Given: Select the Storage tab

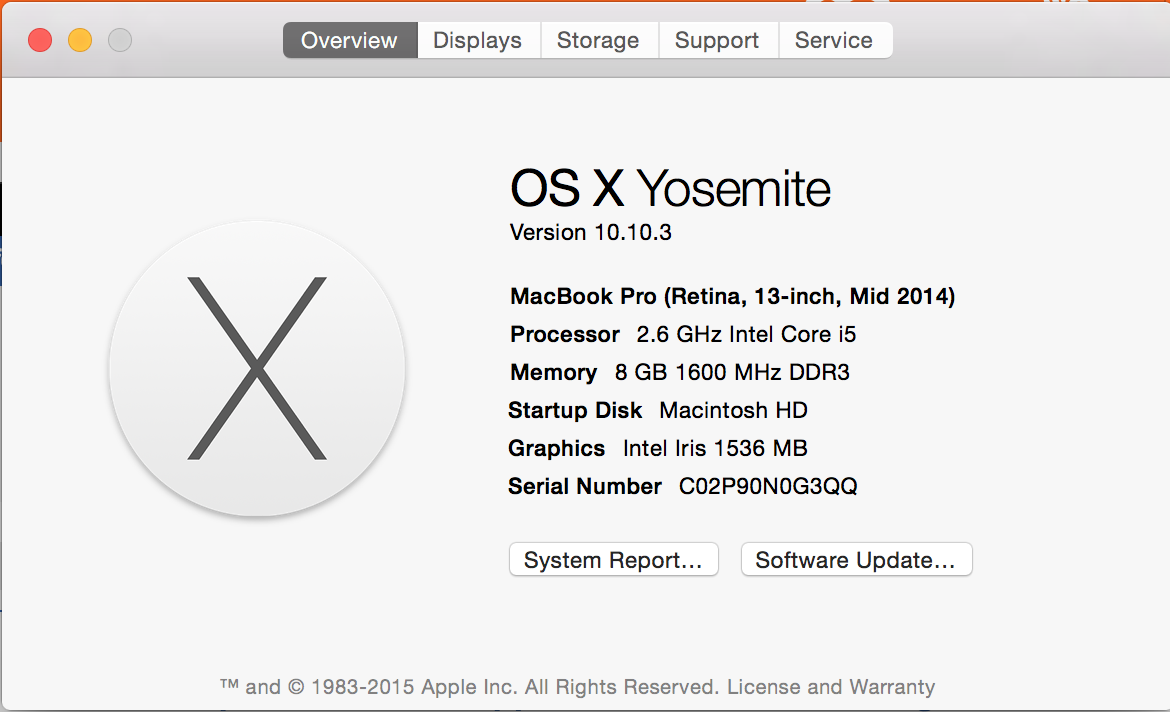Looking at the screenshot, I should (598, 41).
